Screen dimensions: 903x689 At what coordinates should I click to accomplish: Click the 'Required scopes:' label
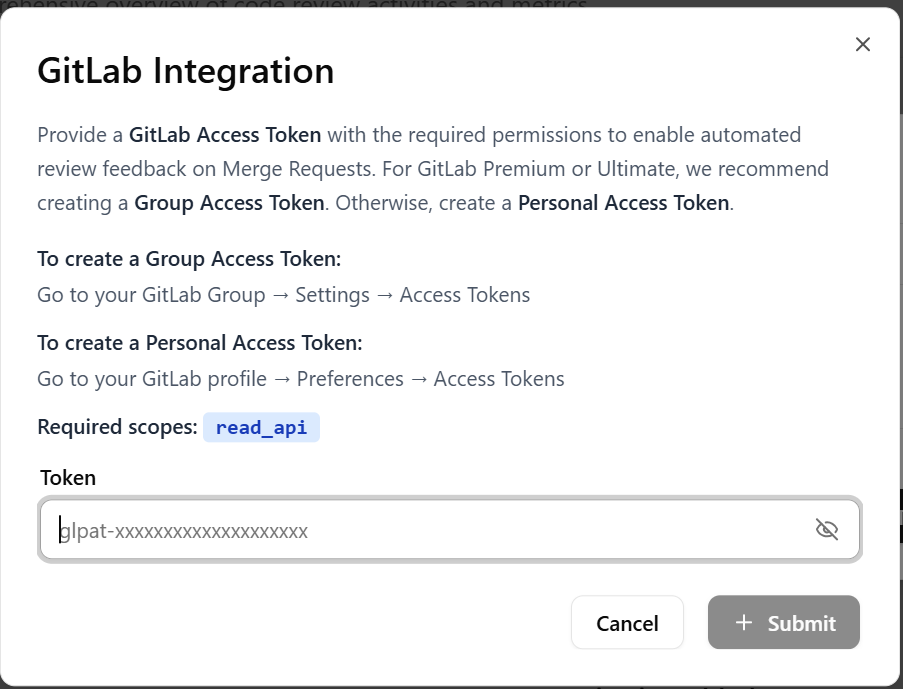(x=117, y=427)
